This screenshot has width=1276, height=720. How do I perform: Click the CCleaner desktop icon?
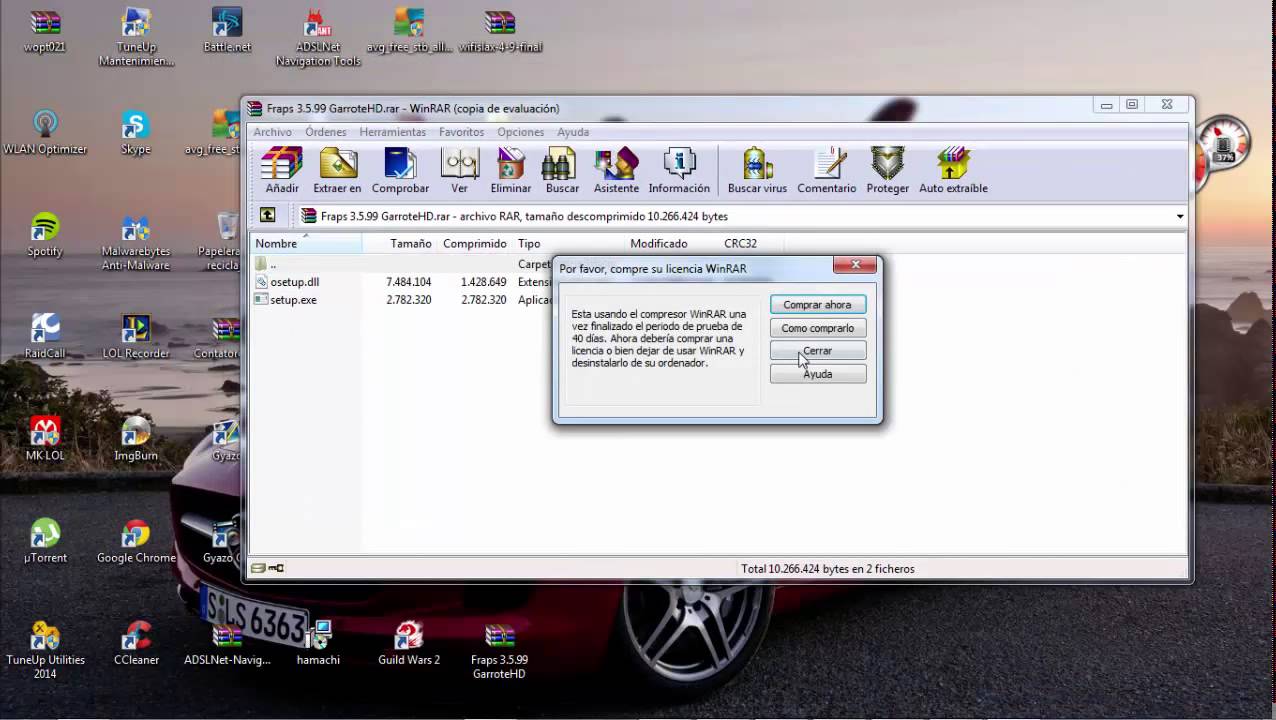coord(136,642)
